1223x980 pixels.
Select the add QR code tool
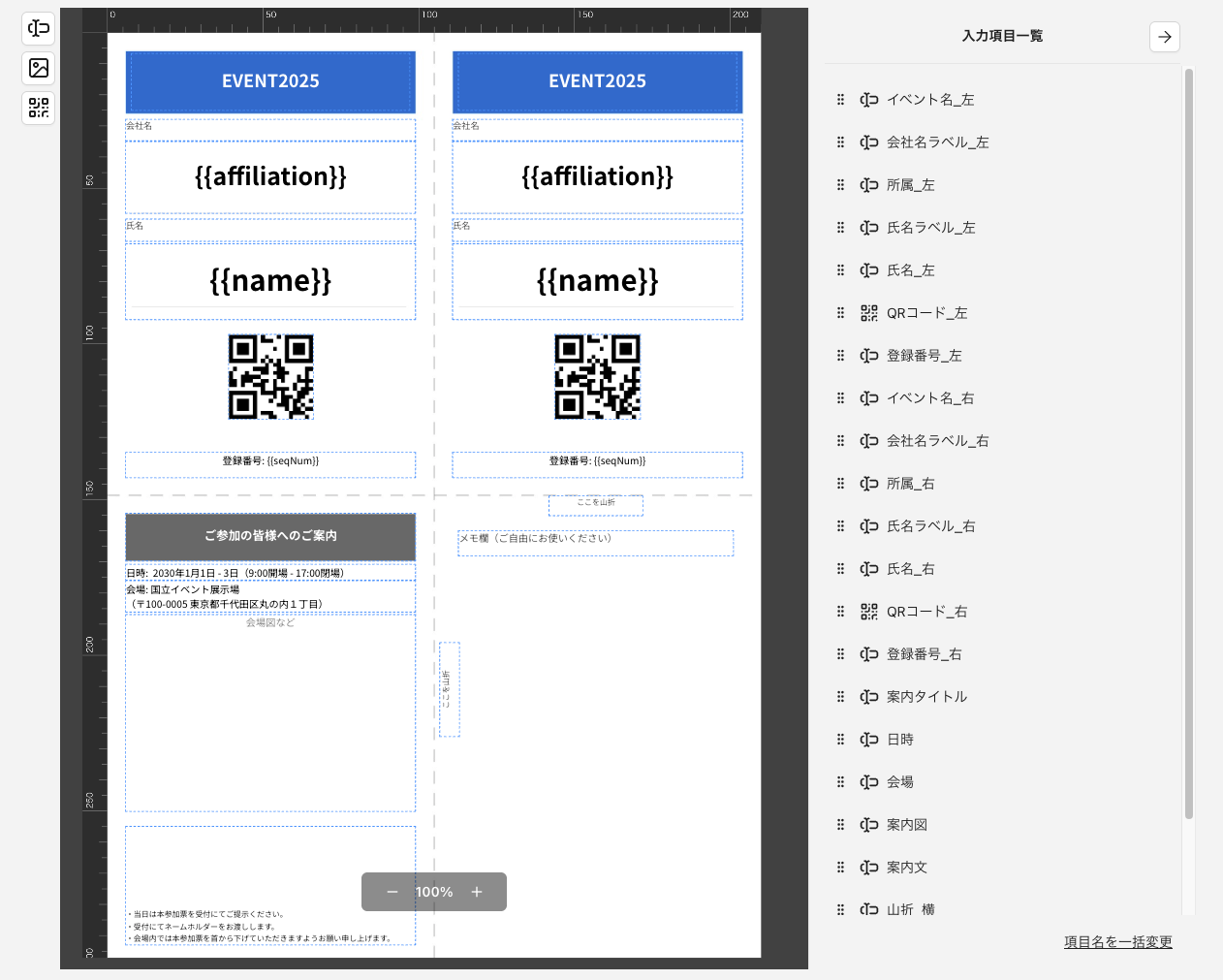click(x=39, y=108)
